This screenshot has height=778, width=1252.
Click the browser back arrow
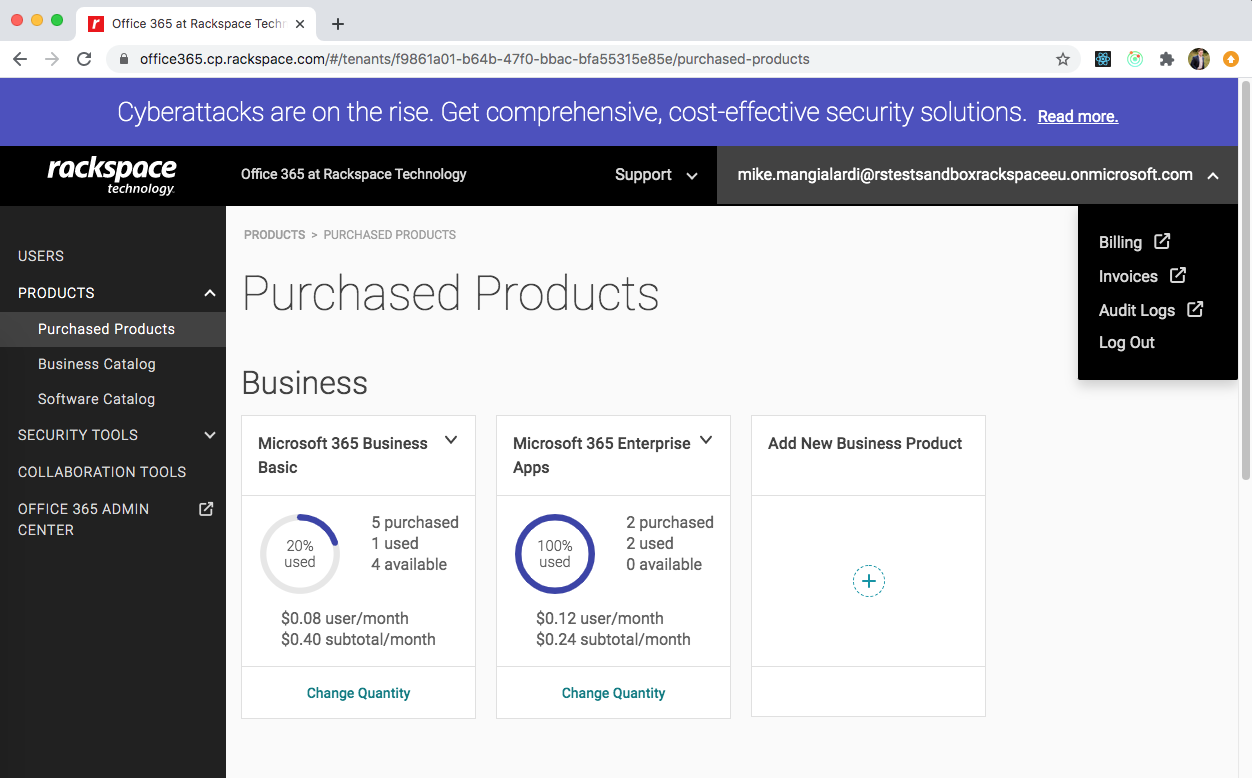pyautogui.click(x=20, y=59)
